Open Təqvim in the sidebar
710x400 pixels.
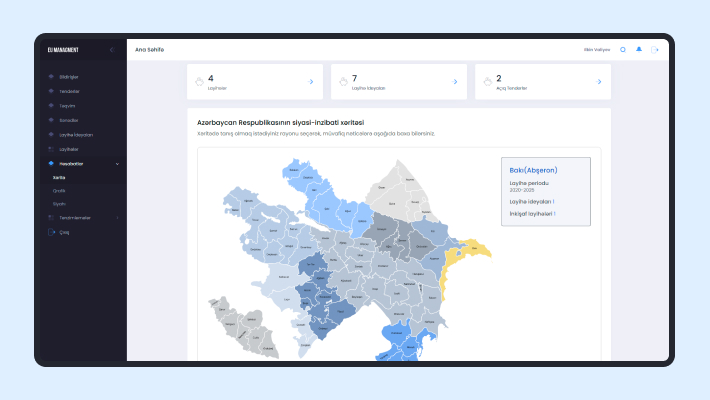click(x=66, y=105)
